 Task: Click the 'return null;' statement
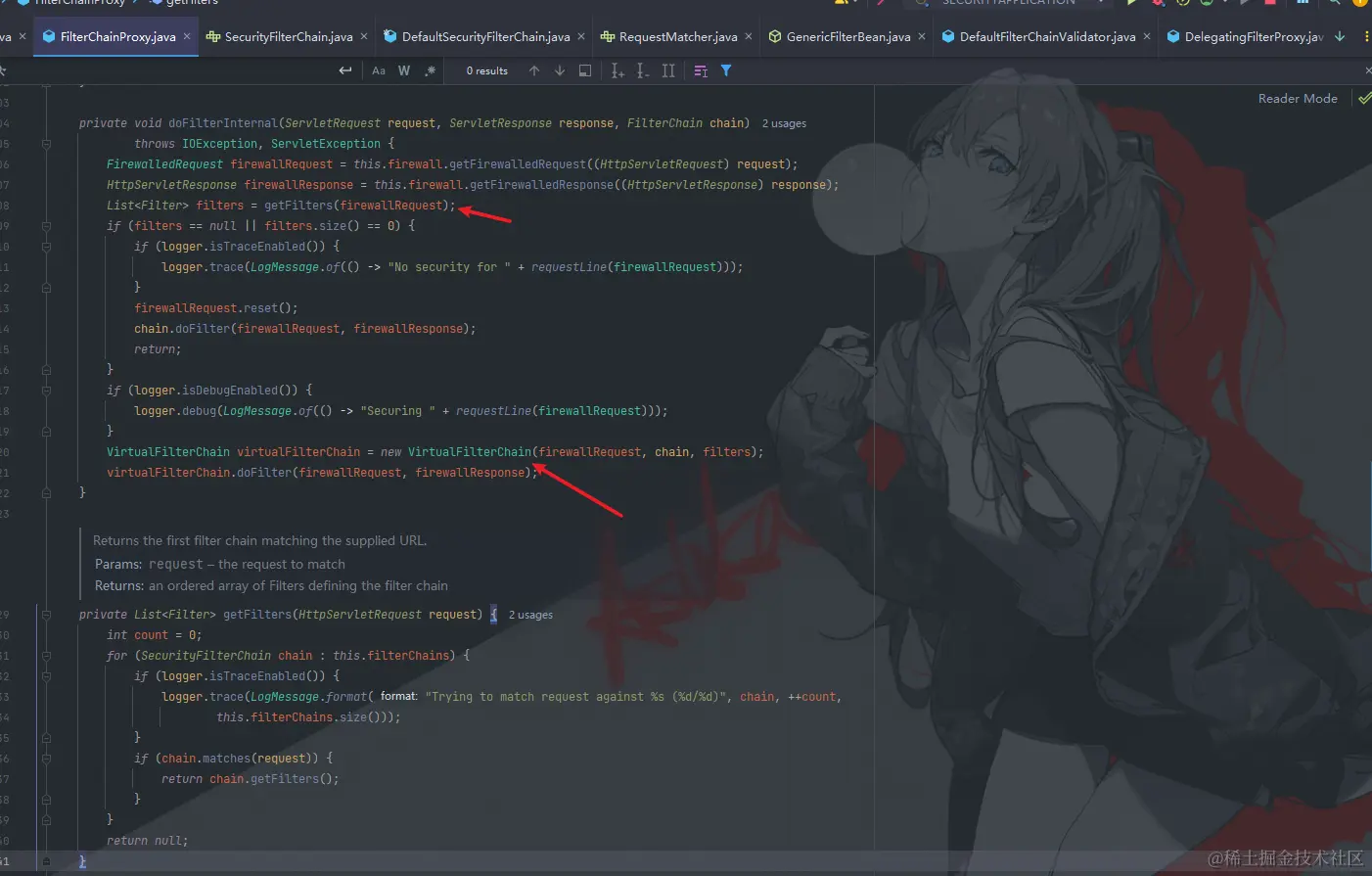(148, 841)
